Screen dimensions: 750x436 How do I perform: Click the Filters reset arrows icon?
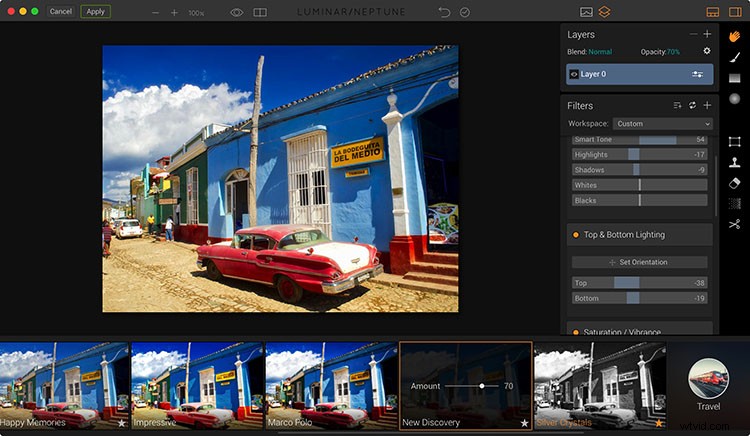pos(692,105)
